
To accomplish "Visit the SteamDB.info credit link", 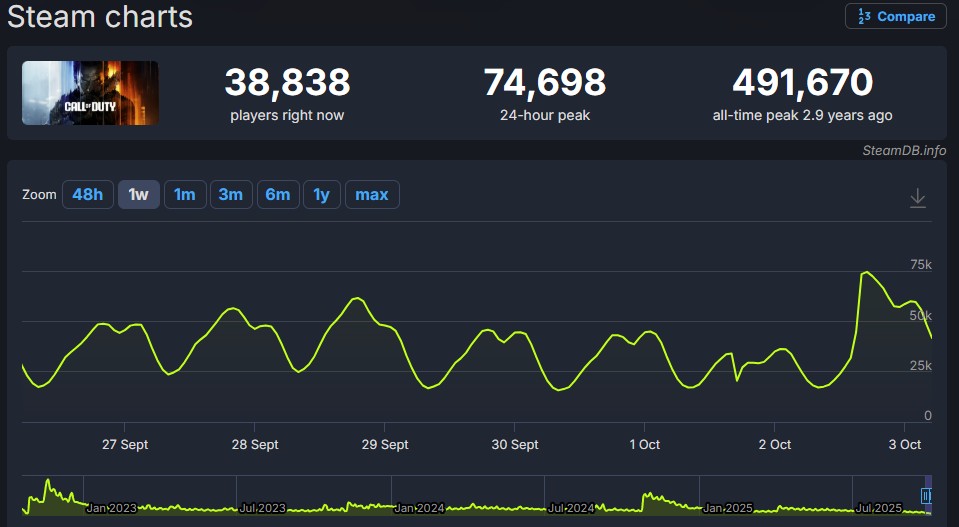I will click(904, 150).
